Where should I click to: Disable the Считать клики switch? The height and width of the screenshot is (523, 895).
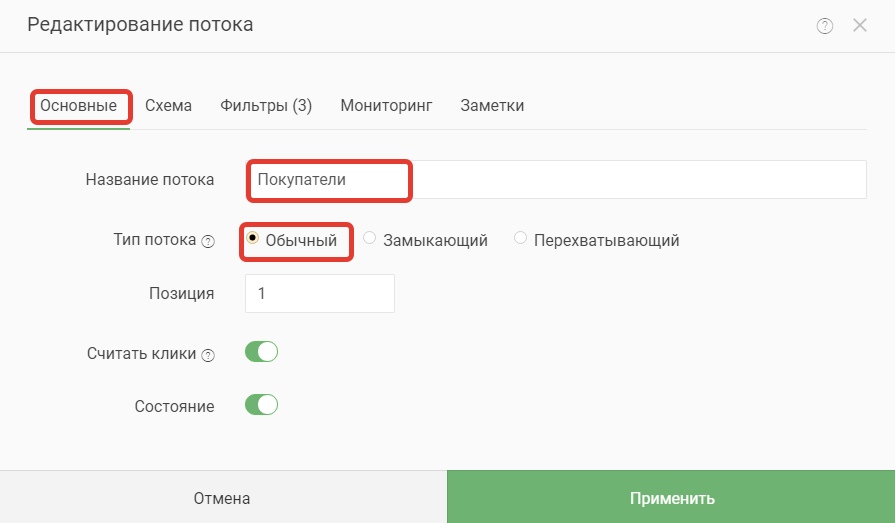[261, 352]
